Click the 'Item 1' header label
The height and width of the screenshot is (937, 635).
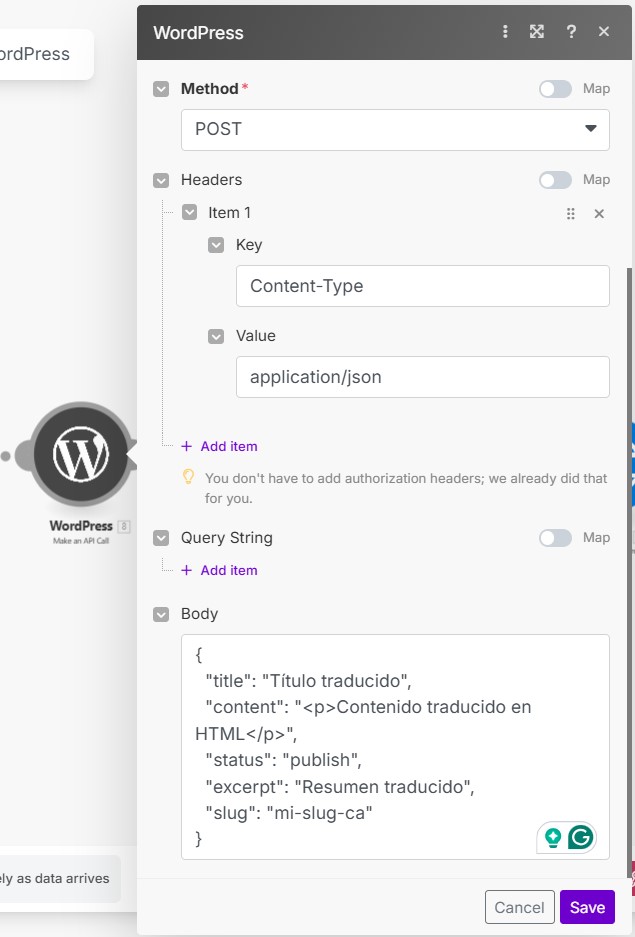[x=229, y=213]
